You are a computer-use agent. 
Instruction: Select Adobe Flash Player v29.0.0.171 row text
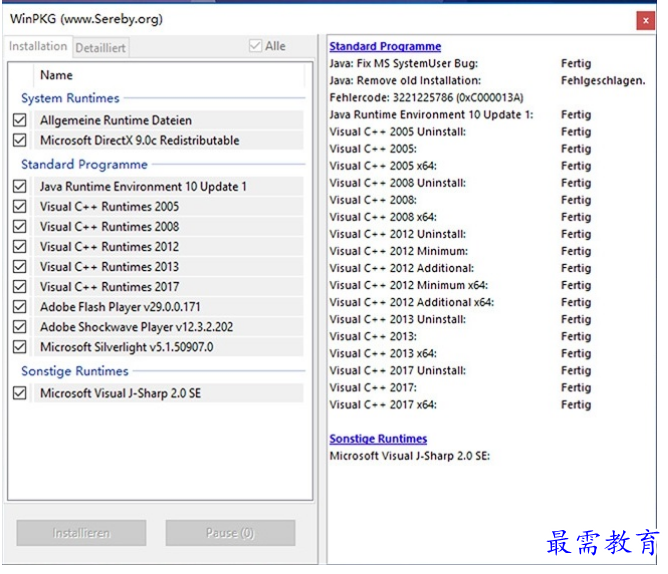click(x=120, y=306)
